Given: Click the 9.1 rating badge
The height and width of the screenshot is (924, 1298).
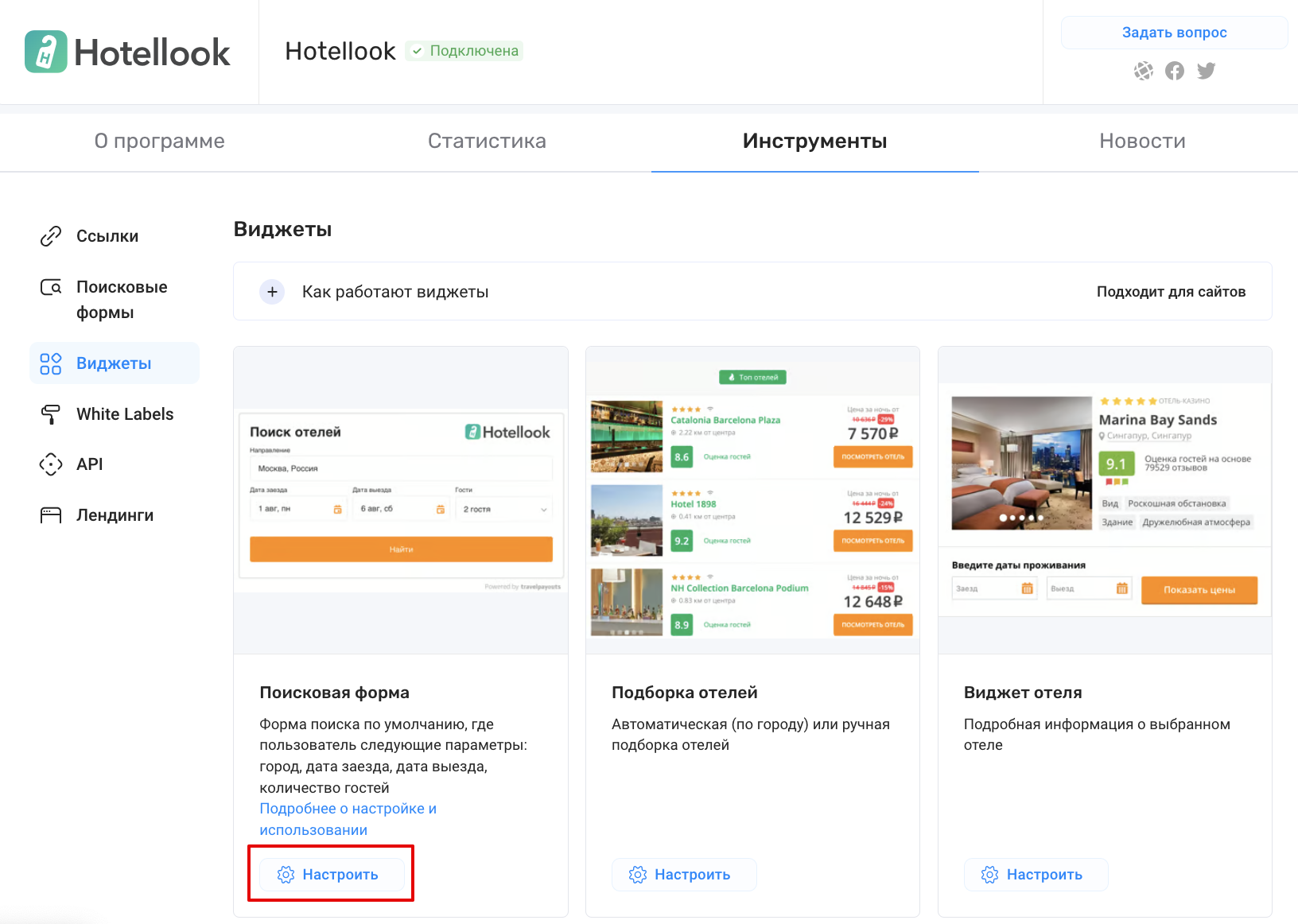Looking at the screenshot, I should (1116, 464).
